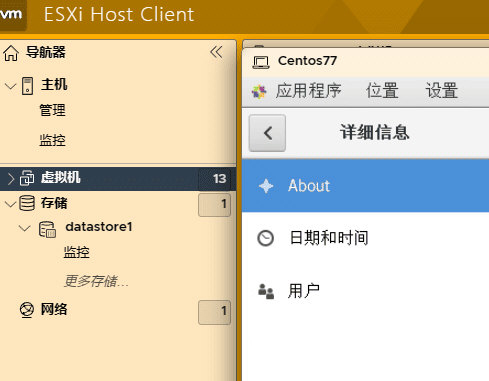Select 日期和时间 entry
This screenshot has width=489, height=381.
(x=365, y=238)
